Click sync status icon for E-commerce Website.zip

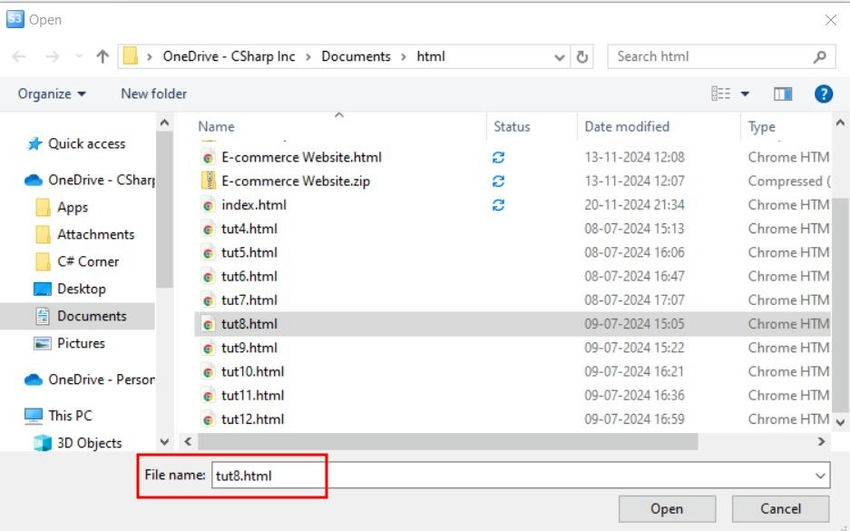click(x=498, y=181)
